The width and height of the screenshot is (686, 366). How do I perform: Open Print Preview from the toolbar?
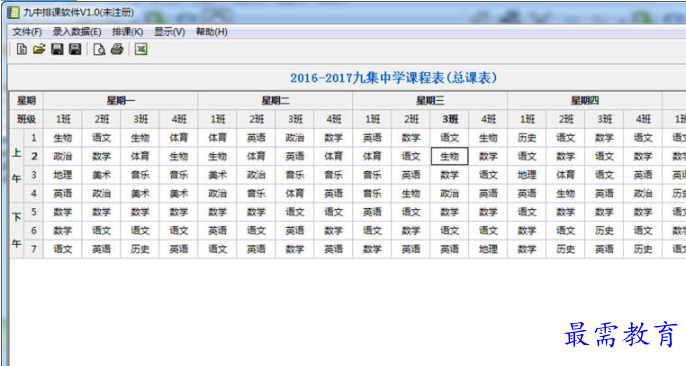click(x=99, y=49)
